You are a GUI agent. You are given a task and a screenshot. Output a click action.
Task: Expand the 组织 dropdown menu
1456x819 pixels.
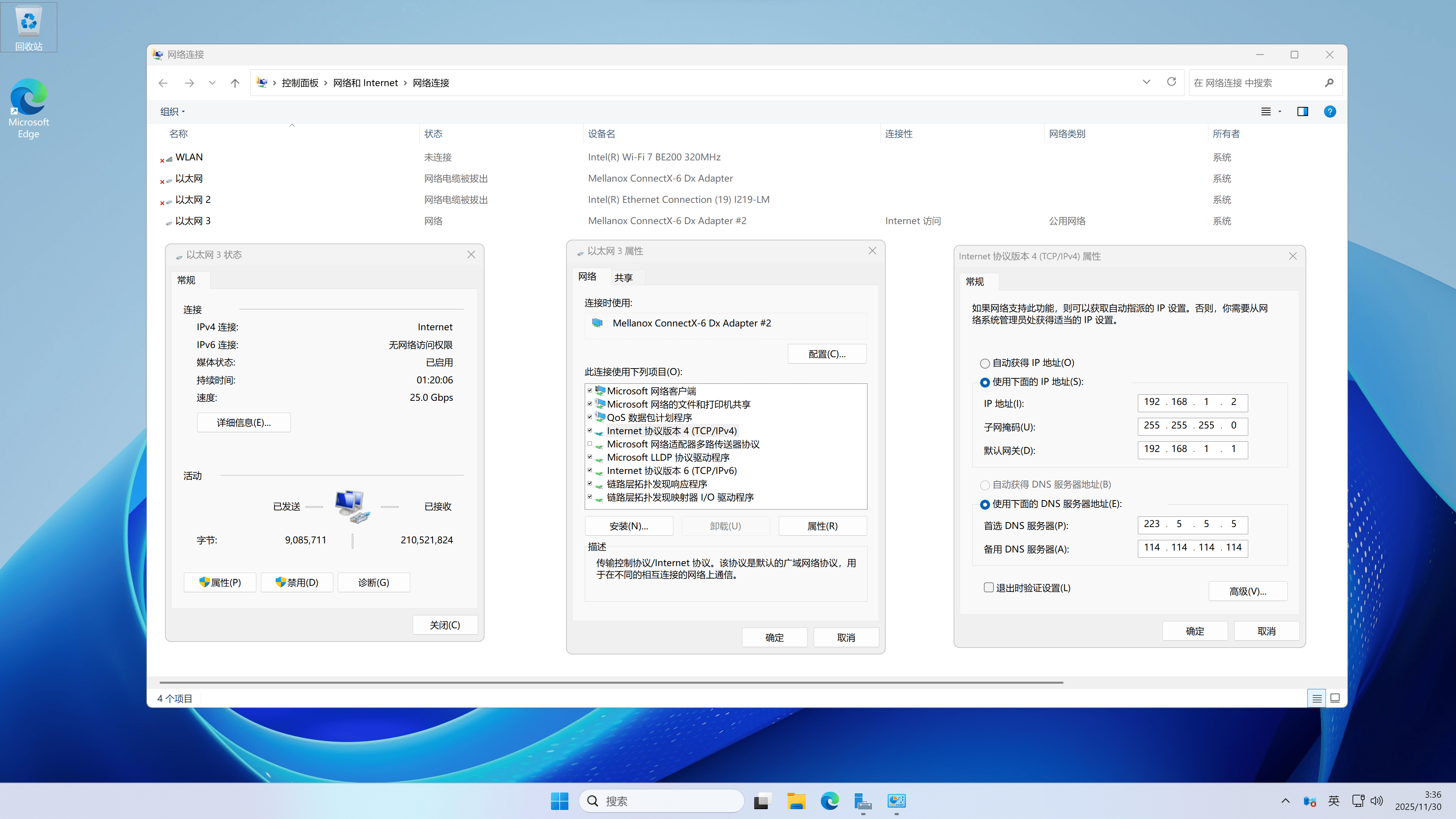pyautogui.click(x=173, y=112)
